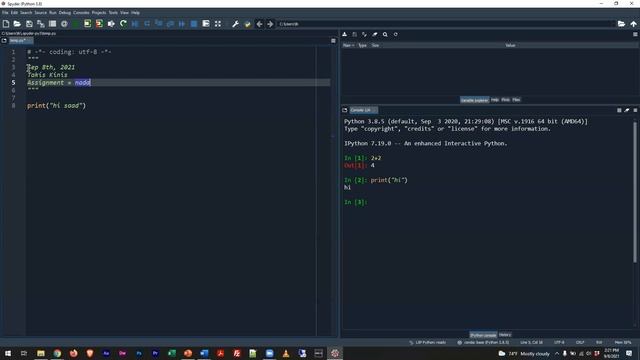Image resolution: width=640 pixels, height=360 pixels.
Task: Switch to the Plots pane tab
Action: pyautogui.click(x=505, y=100)
